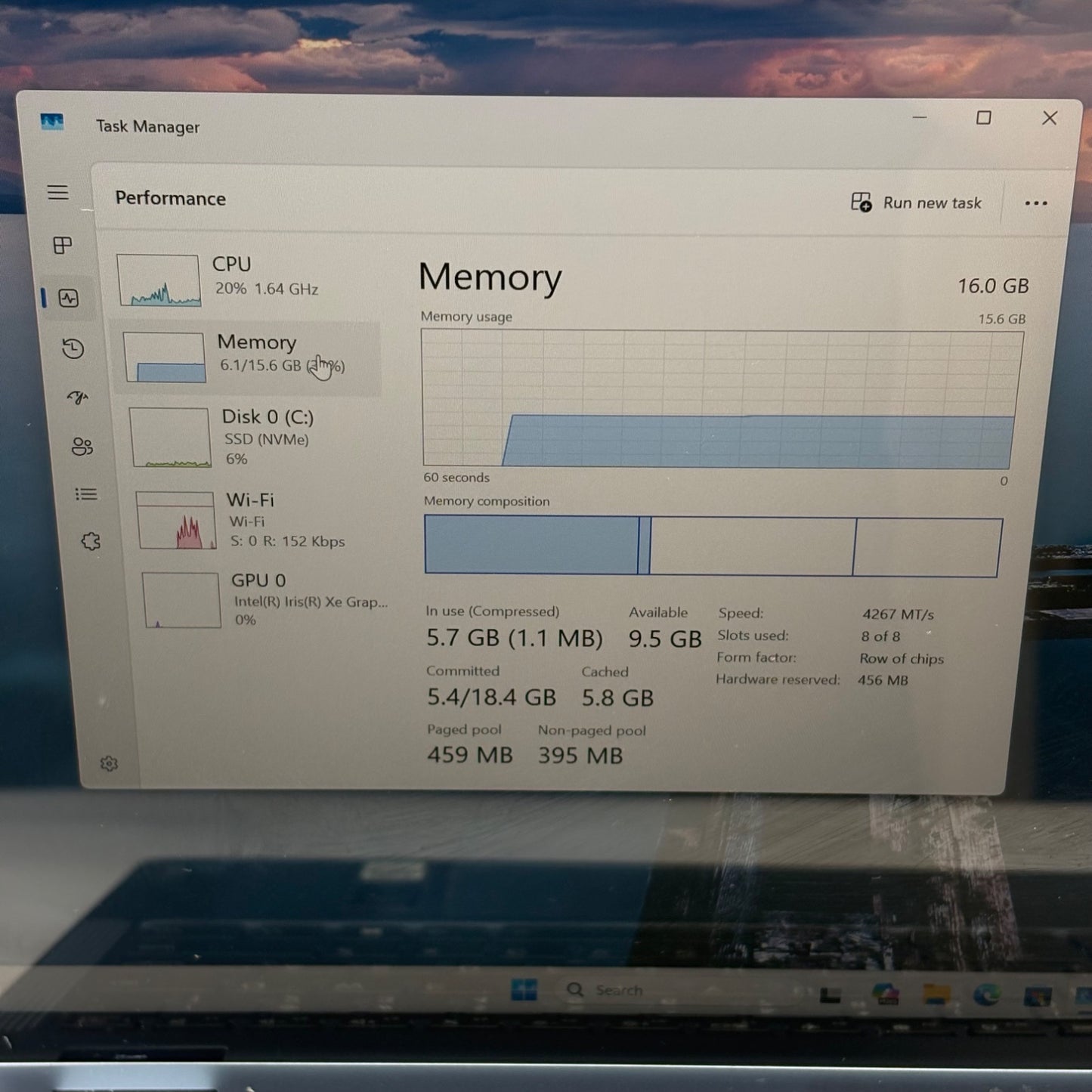Select the Performance page icon
The height and width of the screenshot is (1092, 1092).
(69, 299)
